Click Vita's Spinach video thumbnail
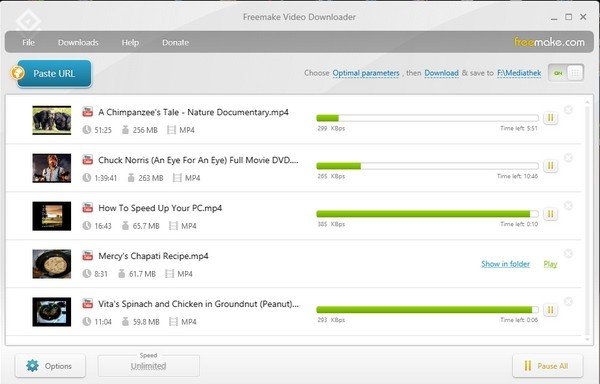This screenshot has width=600, height=384. pos(52,312)
